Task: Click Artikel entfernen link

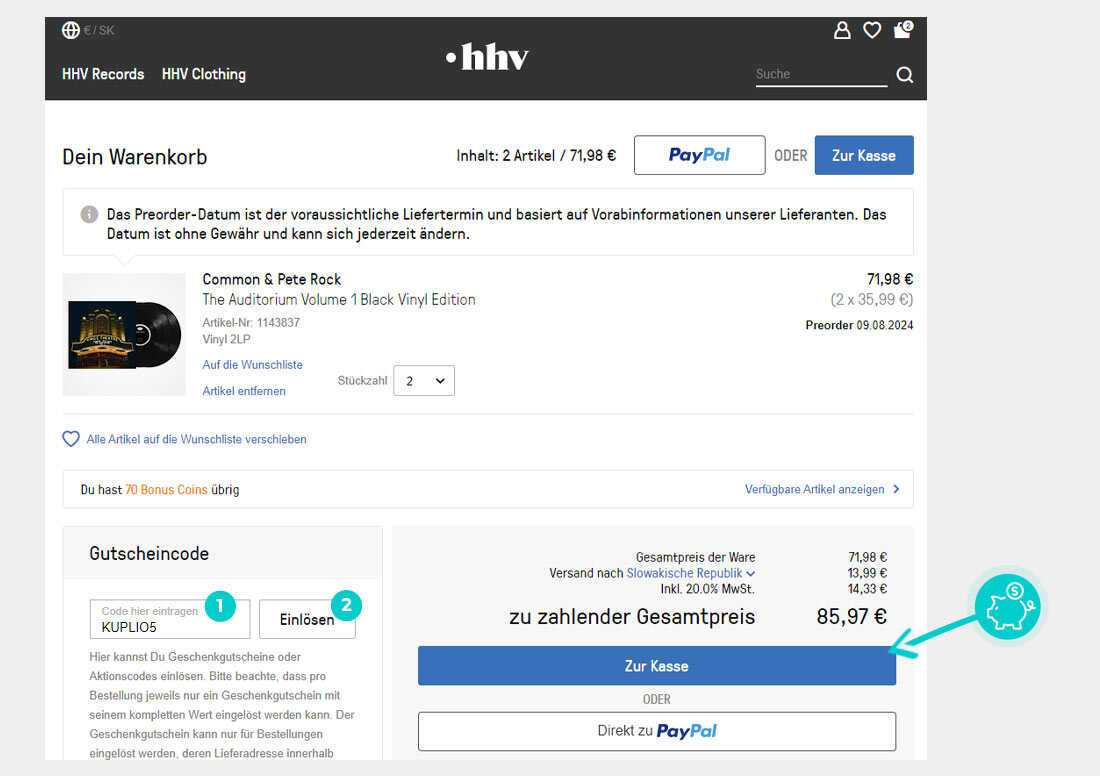Action: [x=244, y=391]
